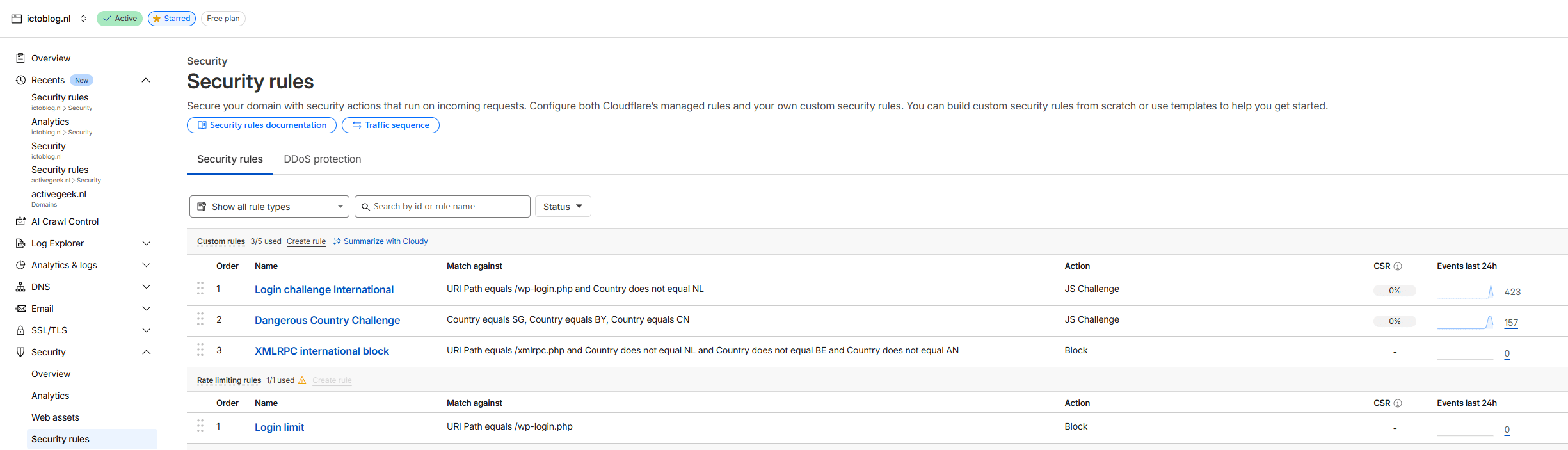Viewport: 1568px width, 450px height.
Task: Click the Overview icon in the sidebar
Action: (x=20, y=58)
